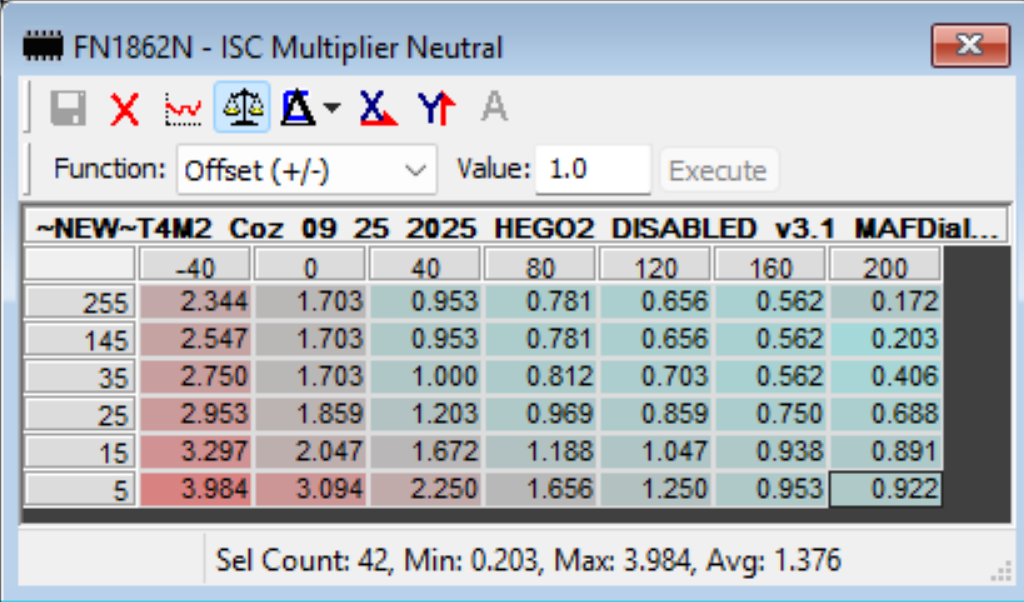Click the table's top-left corner cell

(79, 266)
